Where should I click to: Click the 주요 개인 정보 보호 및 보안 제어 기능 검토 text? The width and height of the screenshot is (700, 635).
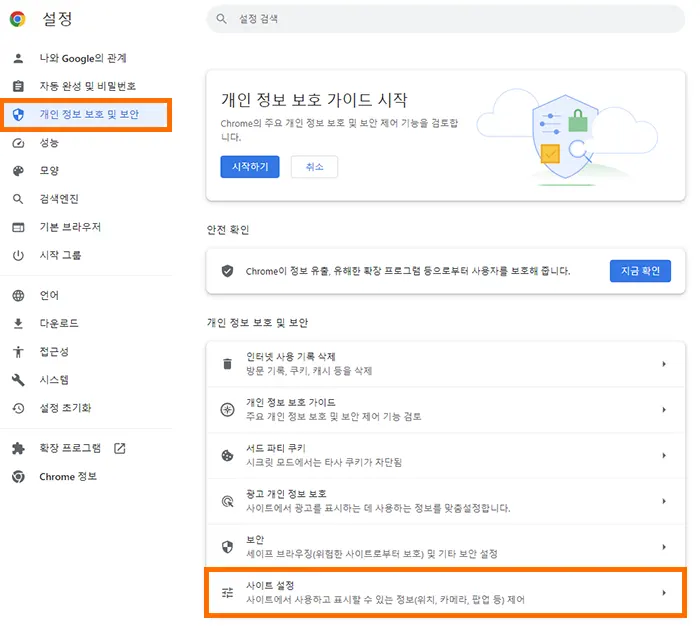[x=333, y=417]
